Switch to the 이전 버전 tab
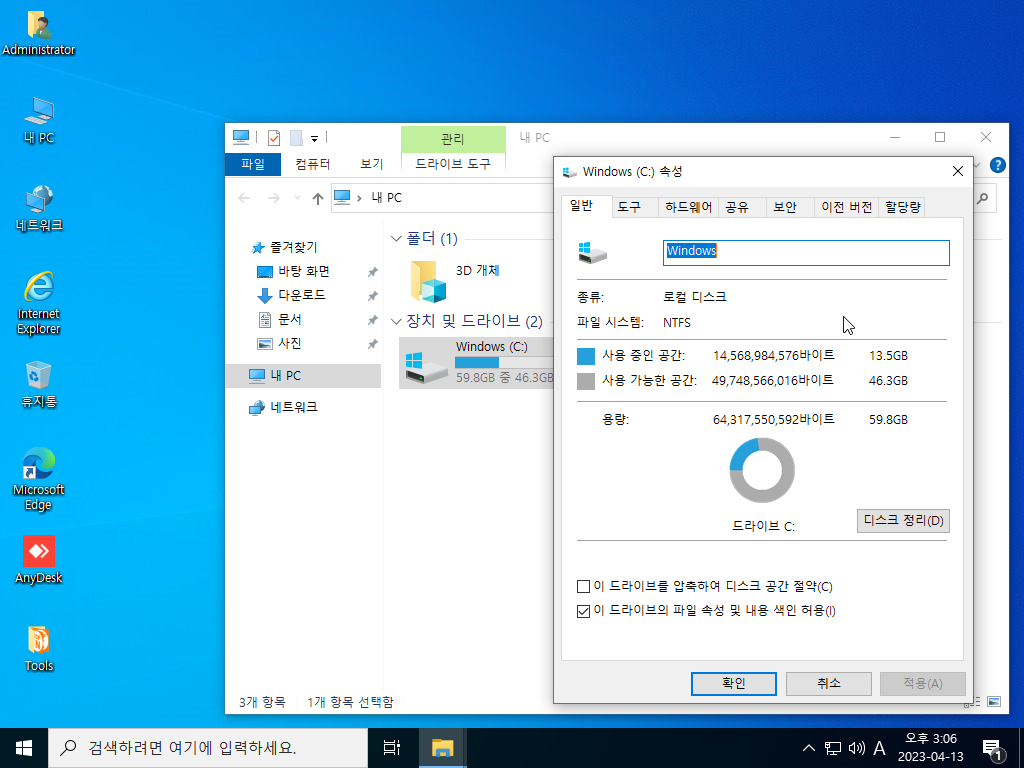 tap(846, 207)
